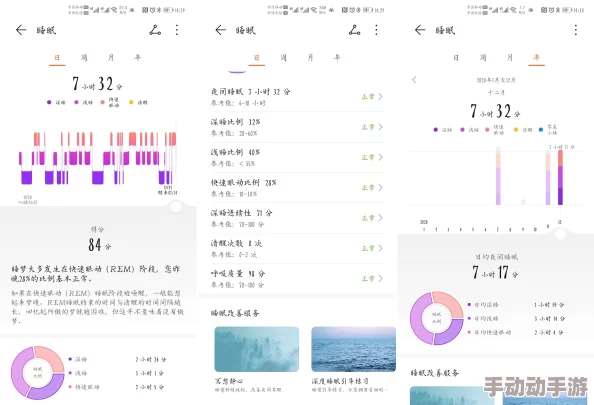
Task: Tap the average sleep donut chart on the yearly screen
Action: coord(437,318)
